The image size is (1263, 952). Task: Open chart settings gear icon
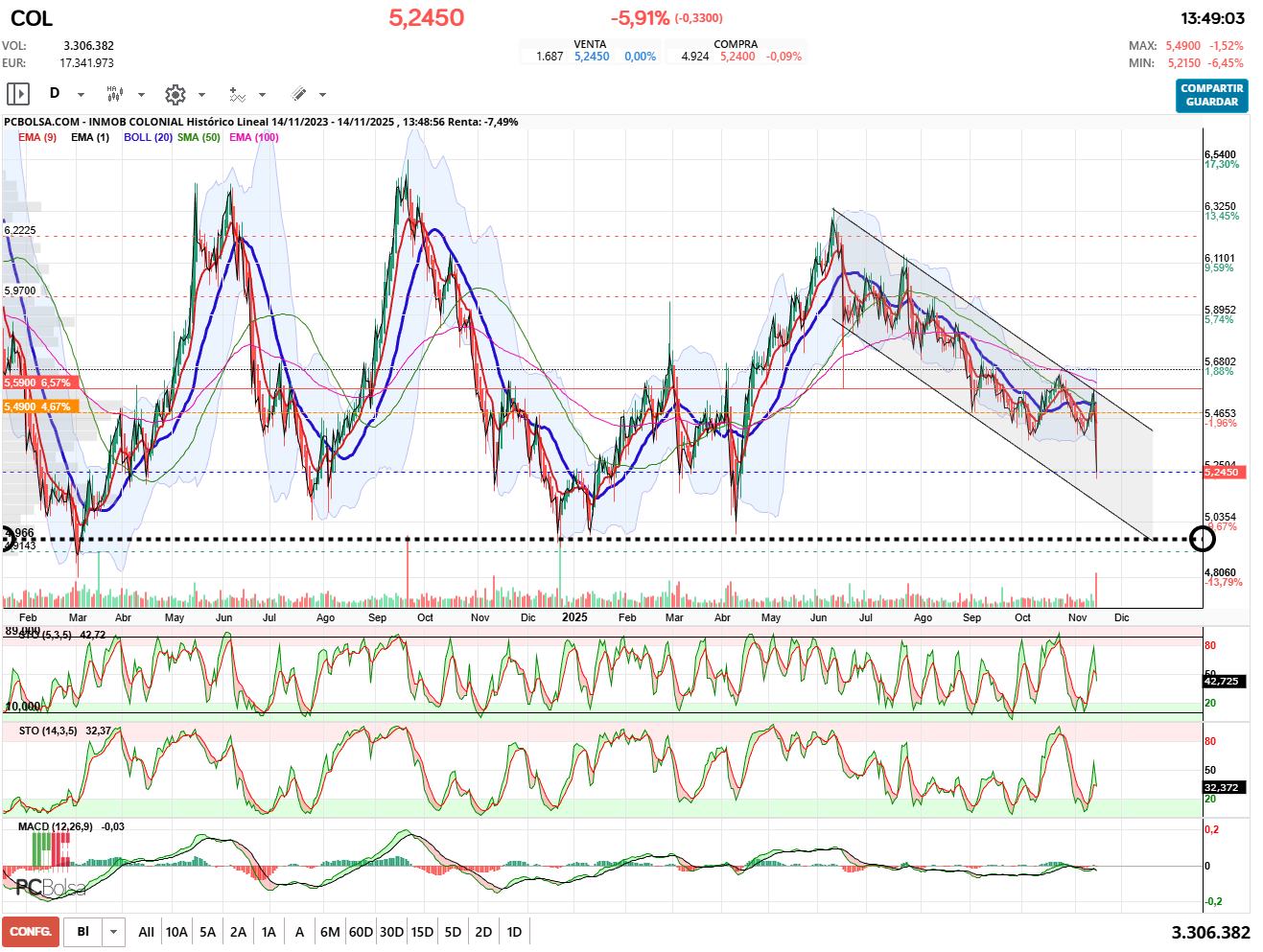click(x=175, y=94)
